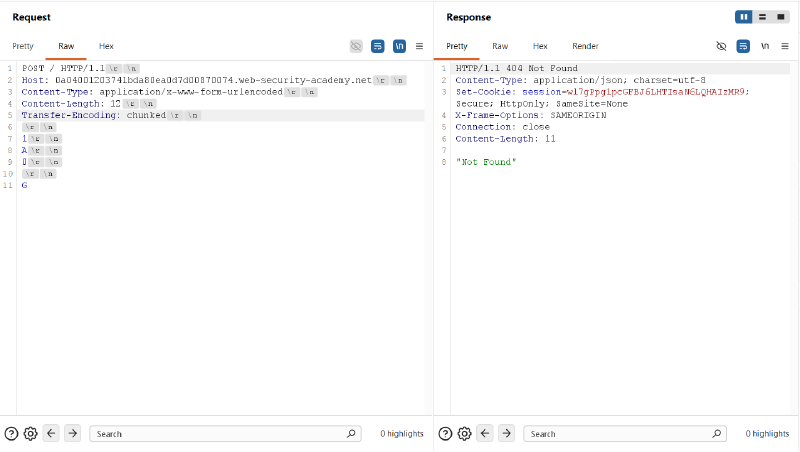Screen dimensions: 800x452
Task: Click the Content-Length: 12 request line
Action: [x=88, y=104]
